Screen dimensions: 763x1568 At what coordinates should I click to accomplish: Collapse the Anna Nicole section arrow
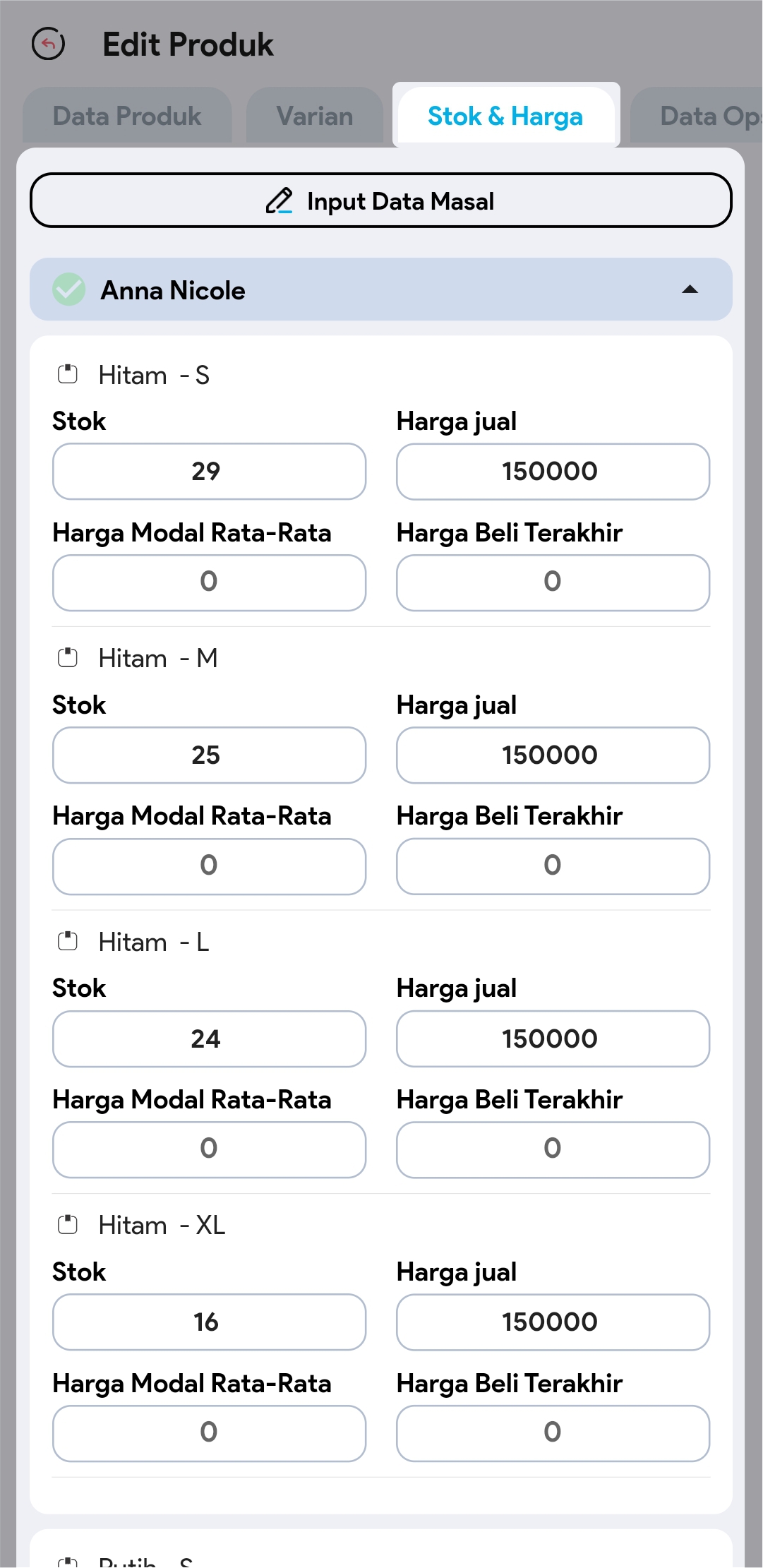point(690,289)
